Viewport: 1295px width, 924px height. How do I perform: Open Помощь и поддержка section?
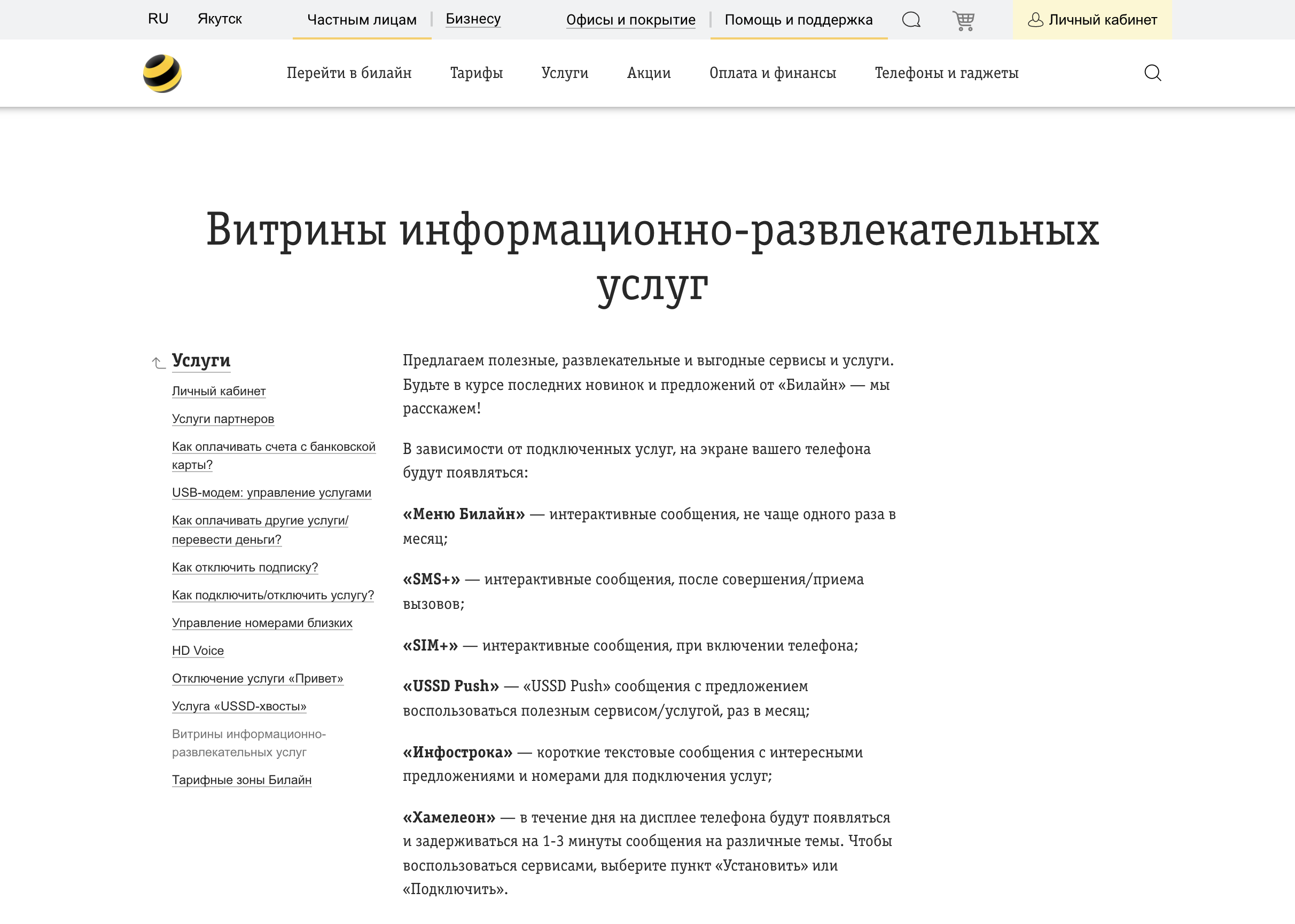point(798,20)
